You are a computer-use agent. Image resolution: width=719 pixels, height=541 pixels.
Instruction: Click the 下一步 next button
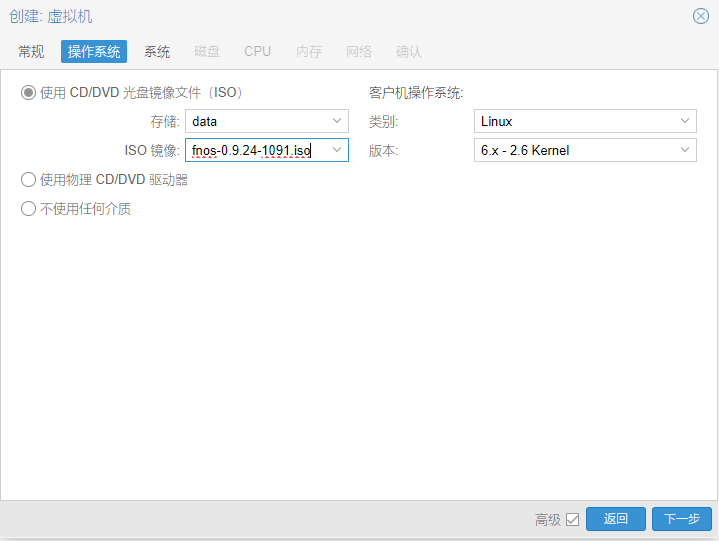[x=682, y=519]
